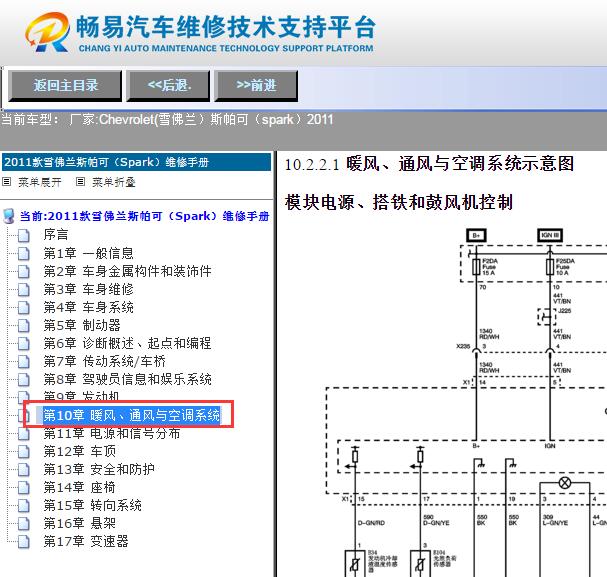Open 第1章 一般信息
Image resolution: width=607 pixels, height=577 pixels.
(x=88, y=253)
